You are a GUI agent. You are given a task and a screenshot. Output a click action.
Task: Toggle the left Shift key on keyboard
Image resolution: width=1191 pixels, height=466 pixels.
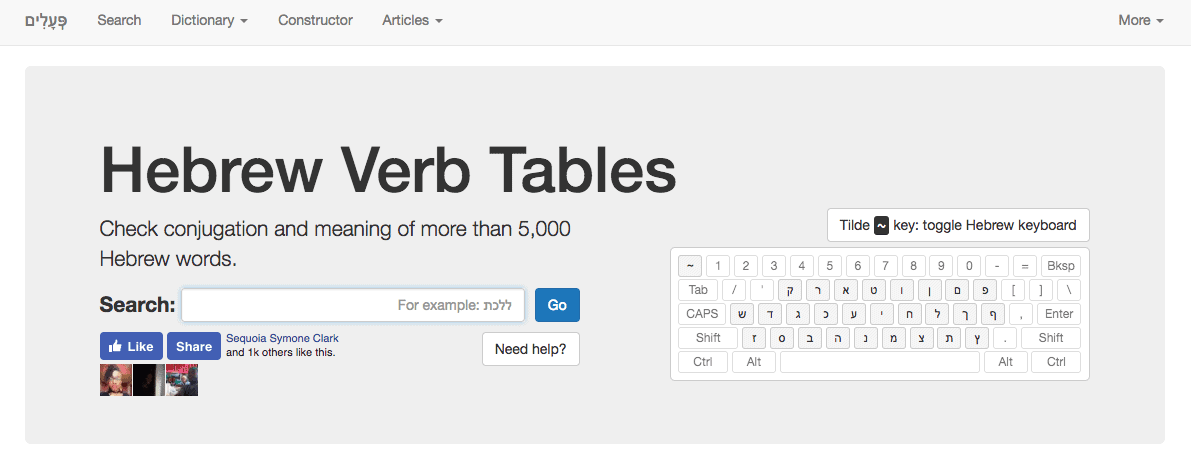tap(708, 338)
